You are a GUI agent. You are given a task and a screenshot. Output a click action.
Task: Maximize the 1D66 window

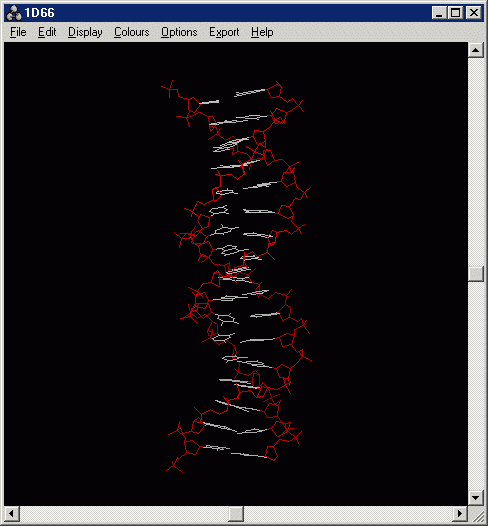(x=455, y=13)
